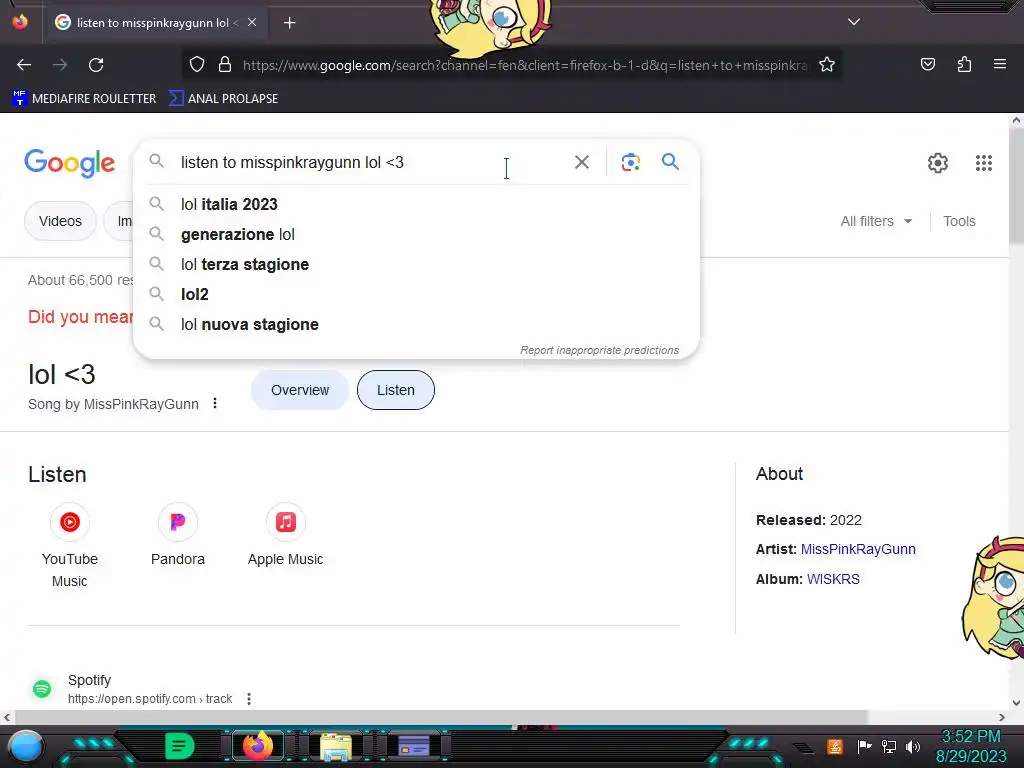Open the Extensions puzzle icon

pyautogui.click(x=964, y=64)
